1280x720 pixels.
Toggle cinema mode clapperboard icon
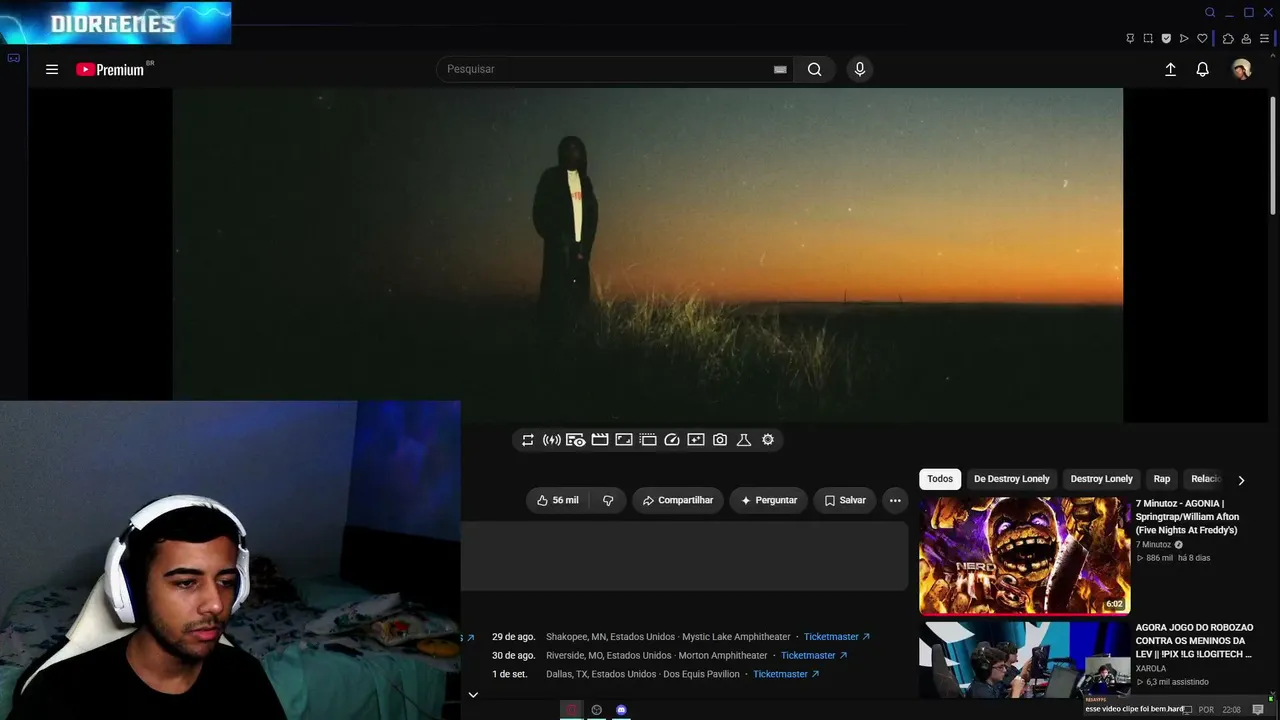(x=600, y=440)
